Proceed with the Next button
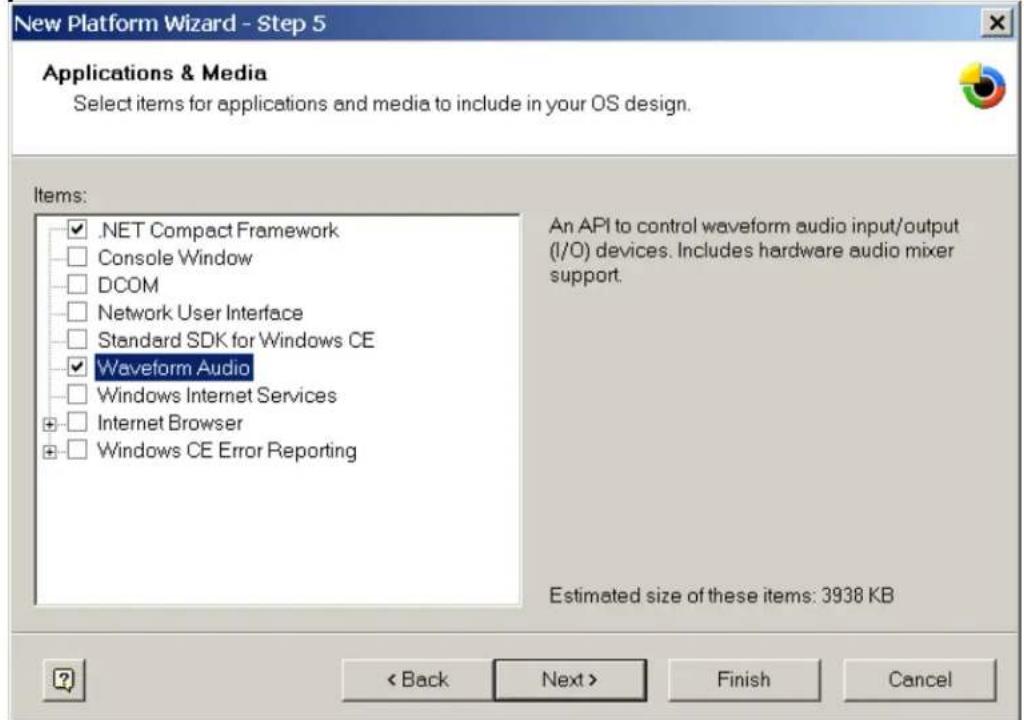This screenshot has width=1024, height=720. click(x=570, y=679)
